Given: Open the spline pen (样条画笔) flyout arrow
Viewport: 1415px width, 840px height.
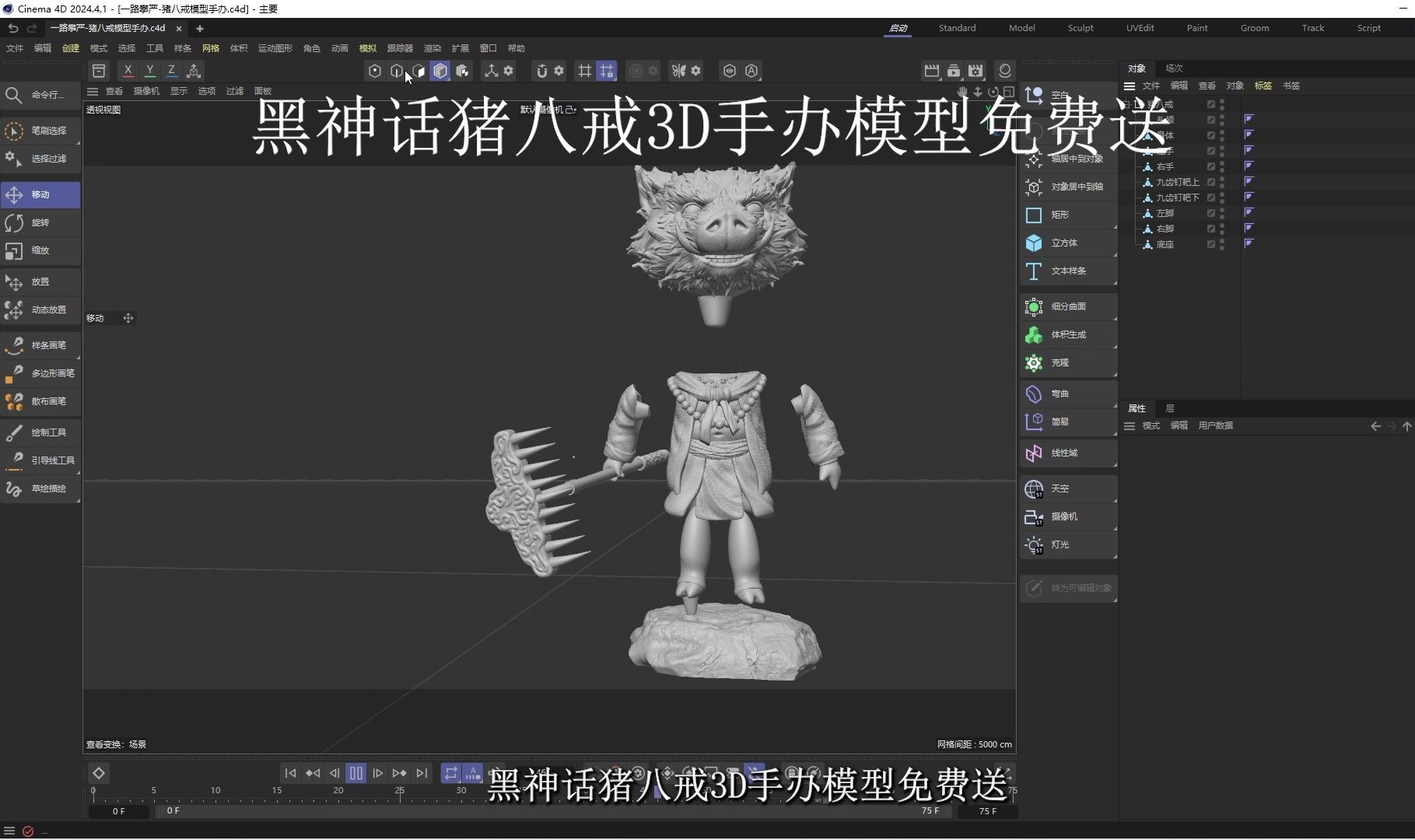Looking at the screenshot, I should (x=78, y=357).
